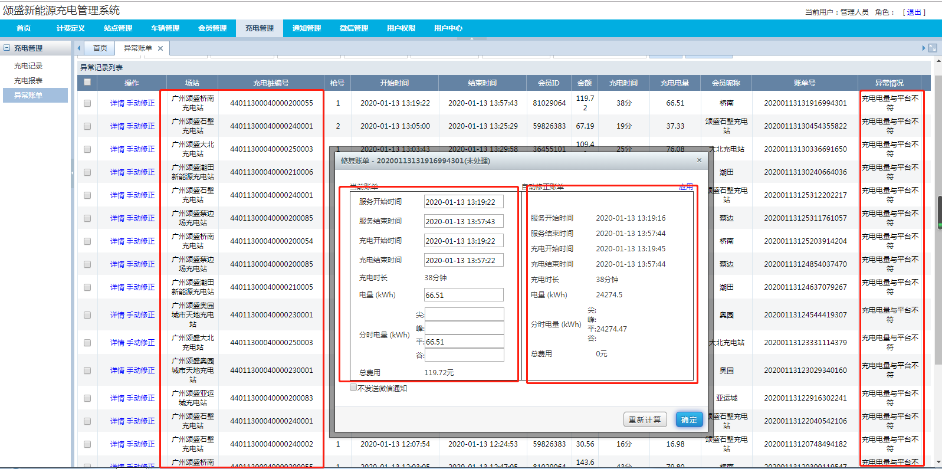This screenshot has width=942, height=469.
Task: Open the 会员管理 top menu
Action: [x=213, y=28]
